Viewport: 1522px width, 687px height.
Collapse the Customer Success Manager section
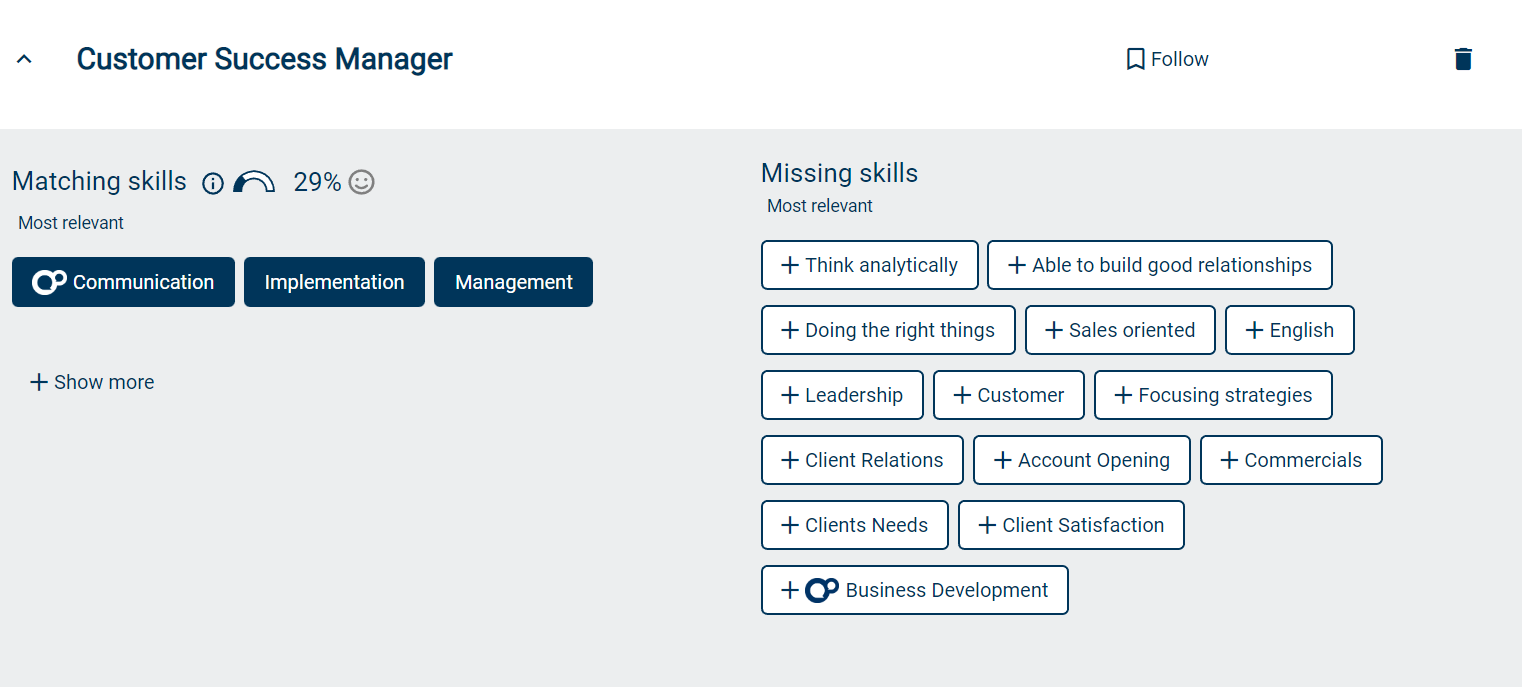click(x=25, y=60)
